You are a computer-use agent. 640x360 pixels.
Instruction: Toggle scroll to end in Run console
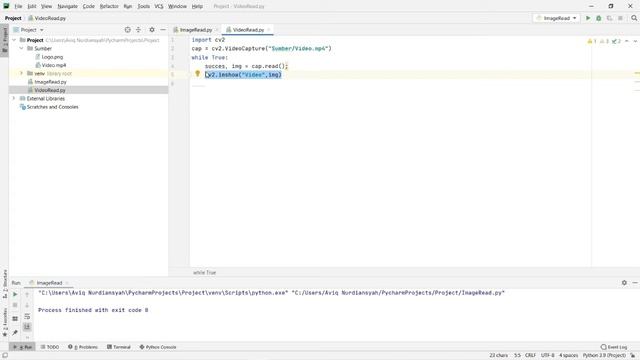tap(27, 327)
